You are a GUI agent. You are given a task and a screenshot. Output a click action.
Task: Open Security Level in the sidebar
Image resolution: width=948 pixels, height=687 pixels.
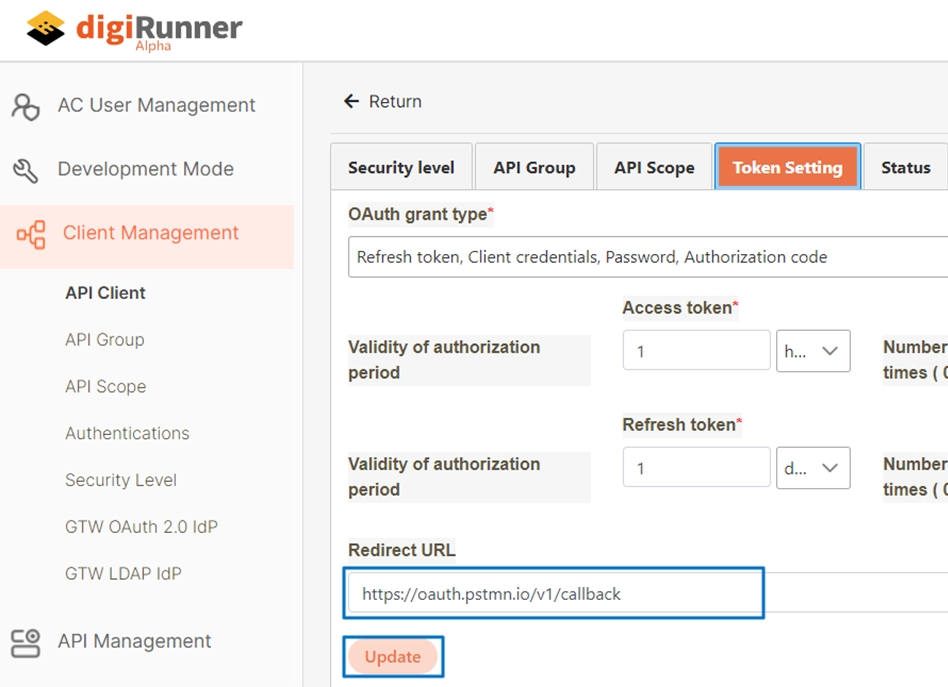pyautogui.click(x=121, y=480)
